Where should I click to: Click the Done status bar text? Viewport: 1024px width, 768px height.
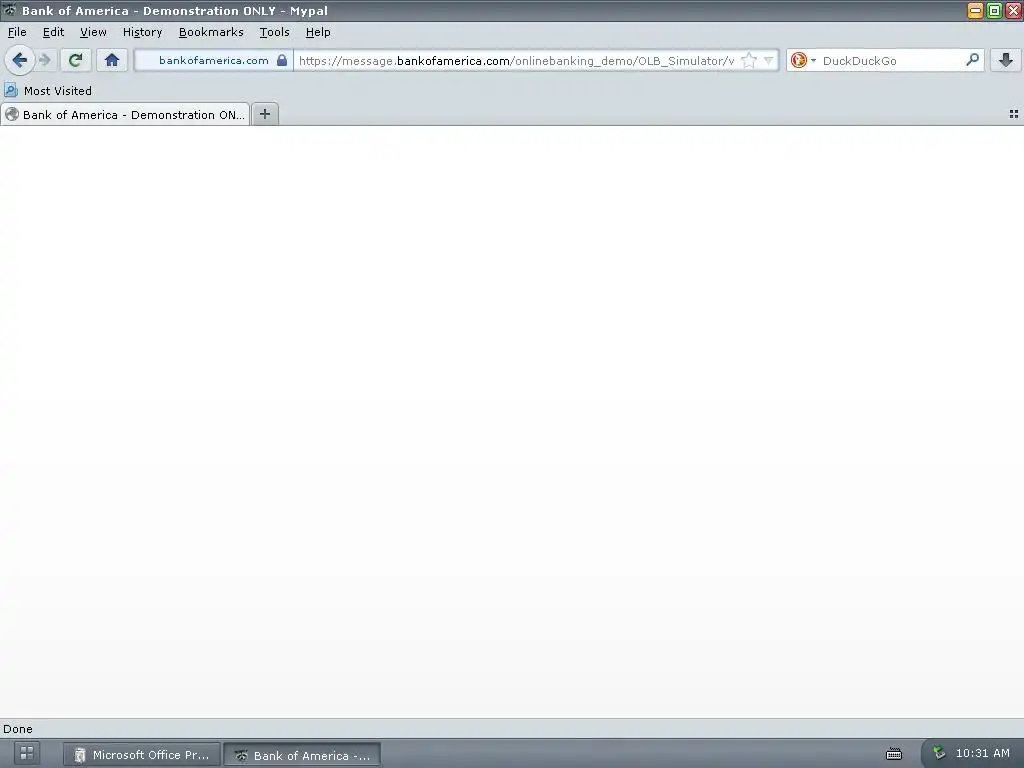tap(18, 729)
